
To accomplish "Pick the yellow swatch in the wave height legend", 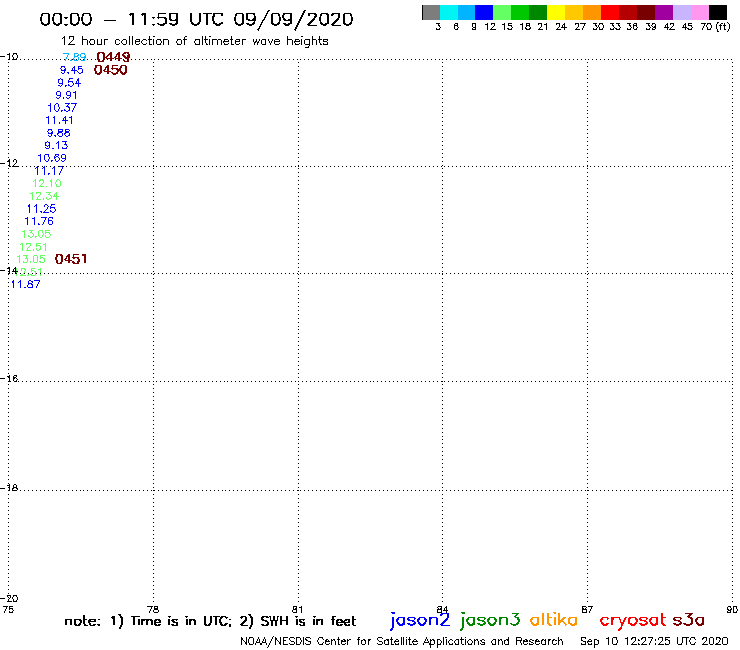I will coord(556,12).
